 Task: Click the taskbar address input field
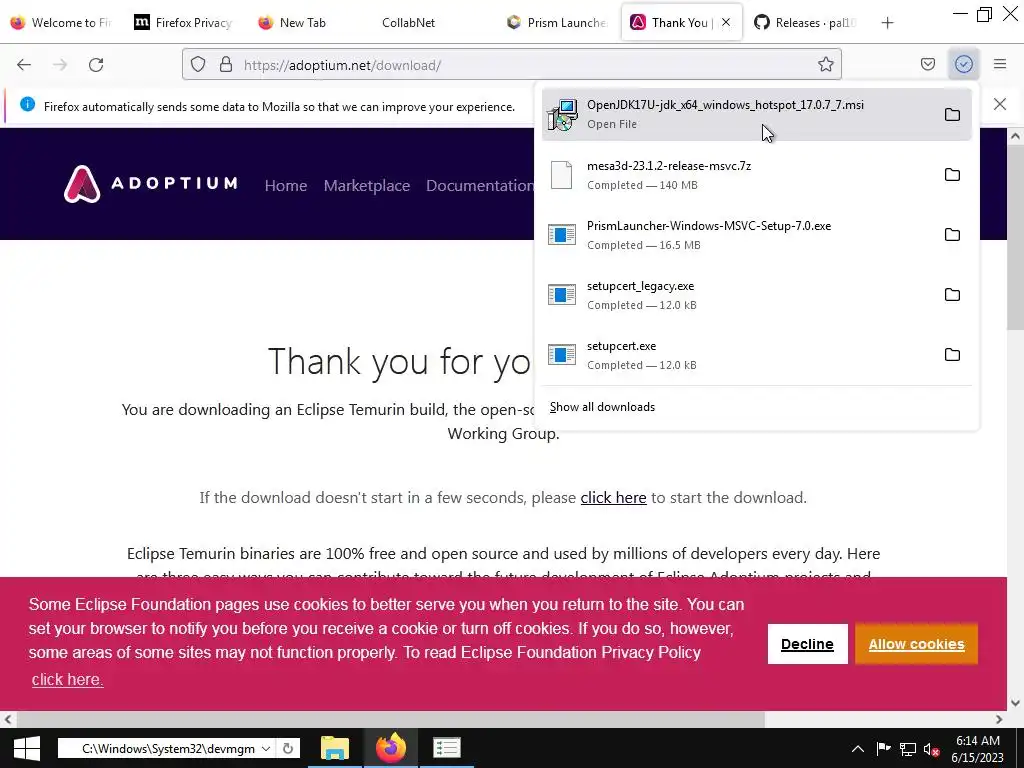pos(168,748)
